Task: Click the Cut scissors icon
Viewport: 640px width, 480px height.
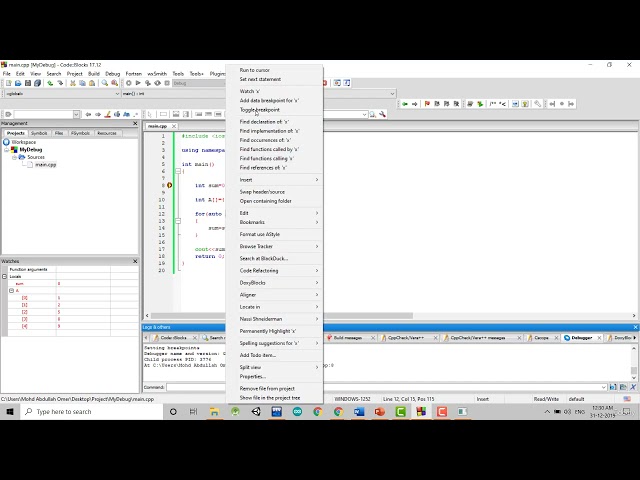Action: [73, 83]
